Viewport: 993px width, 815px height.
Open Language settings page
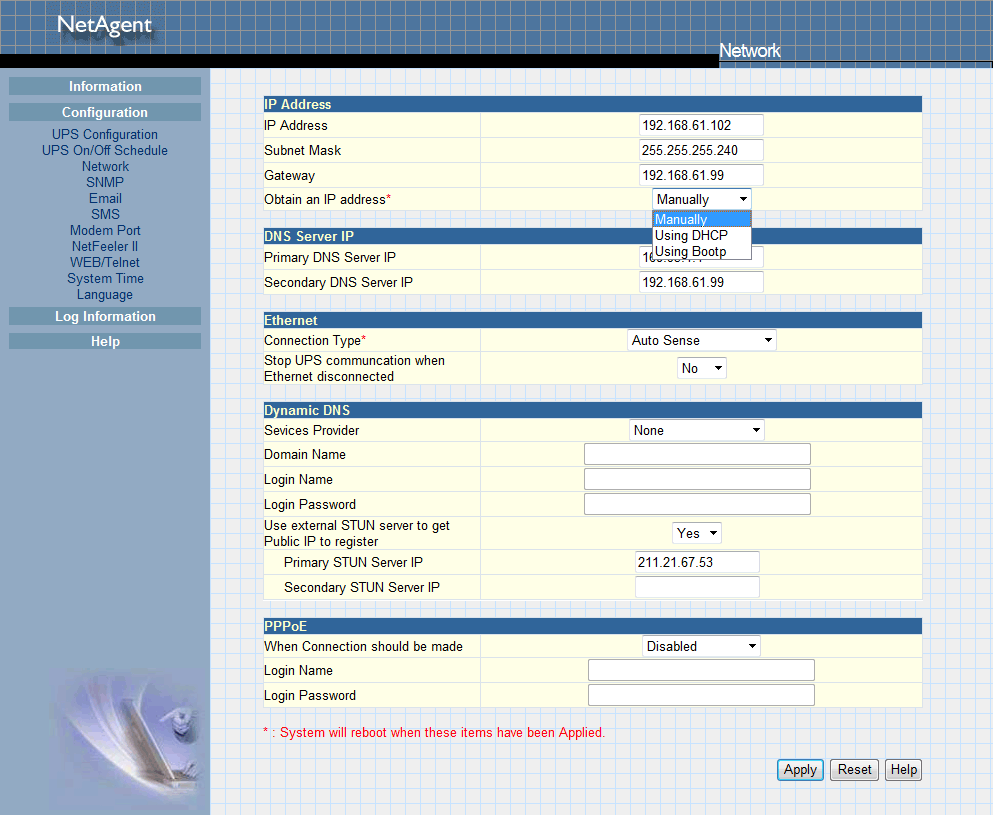[x=105, y=294]
